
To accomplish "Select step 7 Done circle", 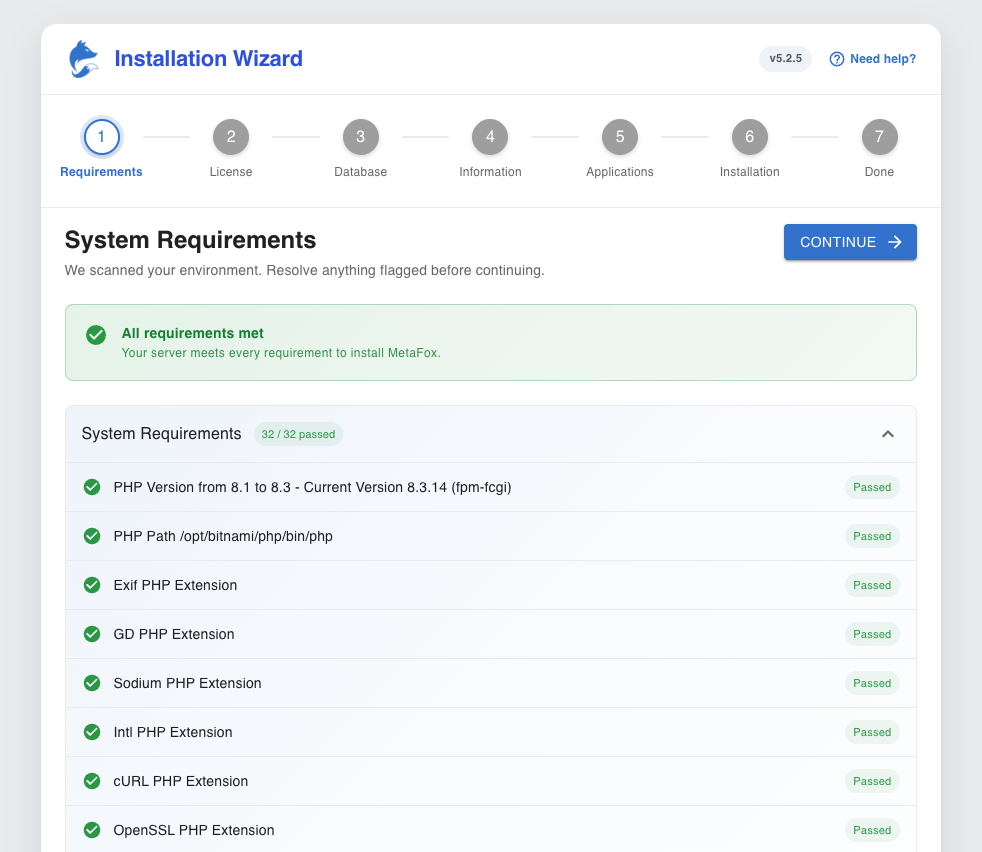I will tap(879, 137).
